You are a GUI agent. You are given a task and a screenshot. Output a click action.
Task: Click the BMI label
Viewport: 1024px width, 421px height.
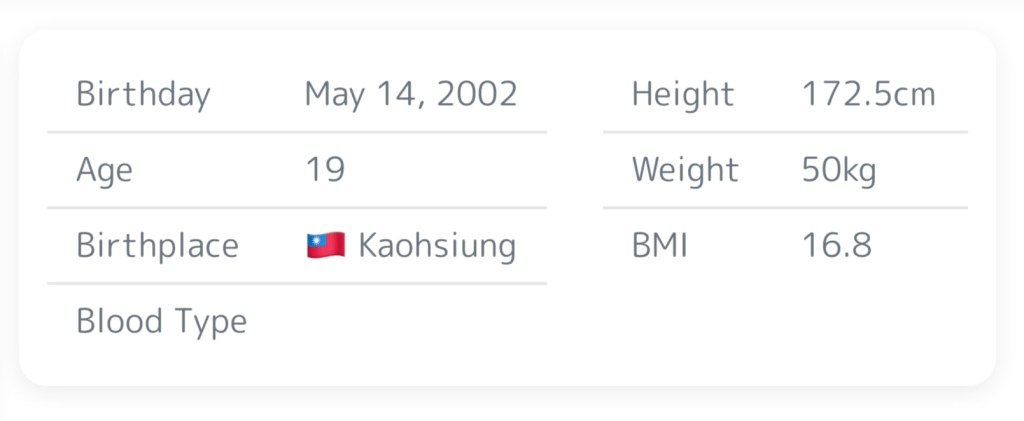point(659,246)
